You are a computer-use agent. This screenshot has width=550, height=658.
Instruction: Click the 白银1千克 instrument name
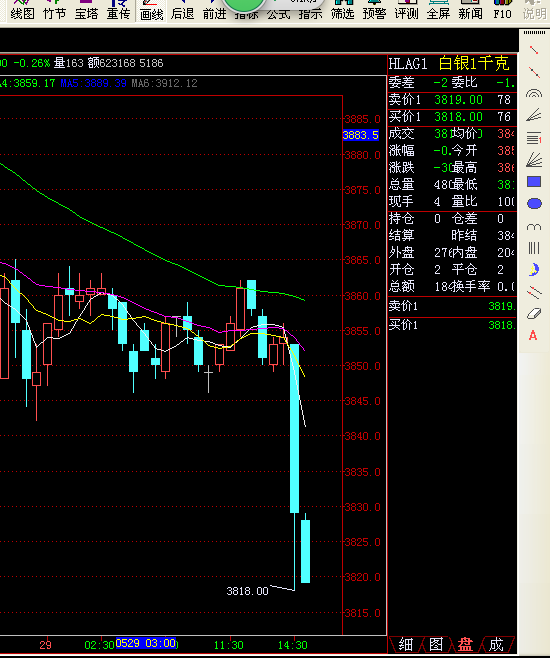pyautogui.click(x=474, y=63)
